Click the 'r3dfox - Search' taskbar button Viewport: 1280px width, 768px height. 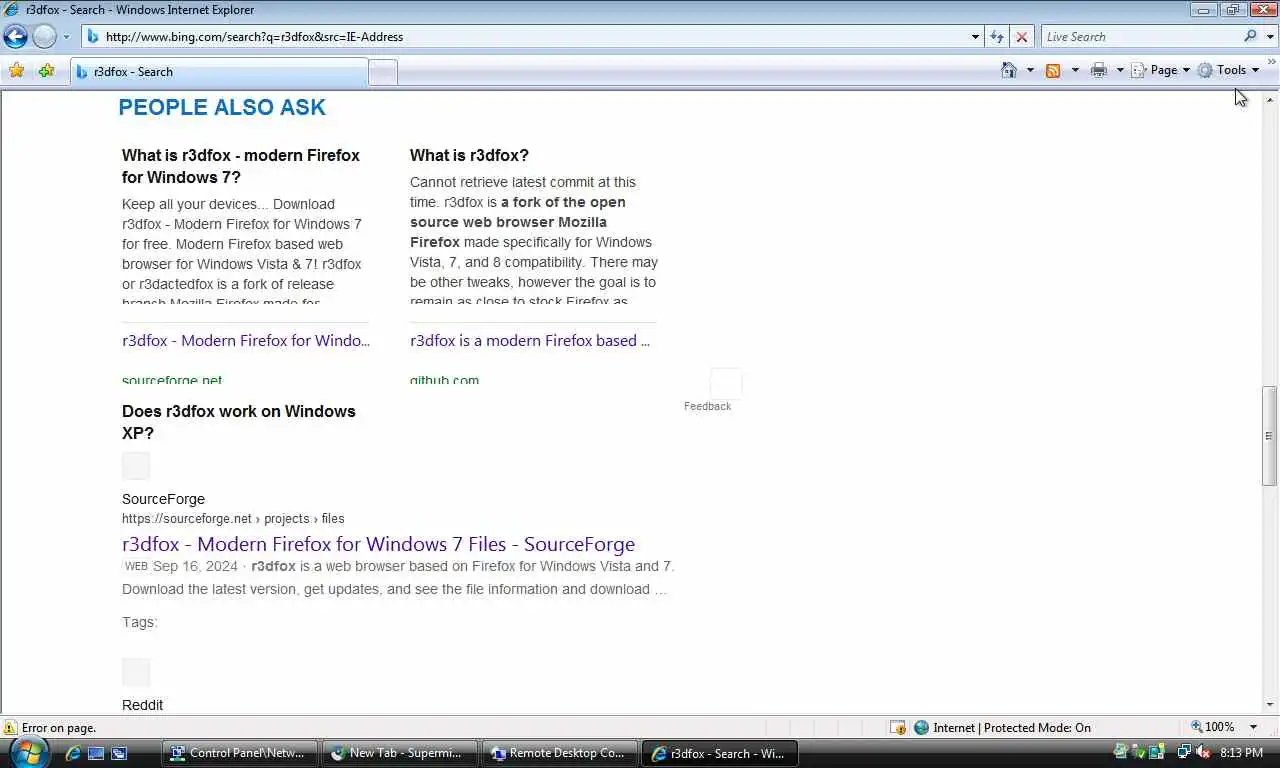pos(720,753)
